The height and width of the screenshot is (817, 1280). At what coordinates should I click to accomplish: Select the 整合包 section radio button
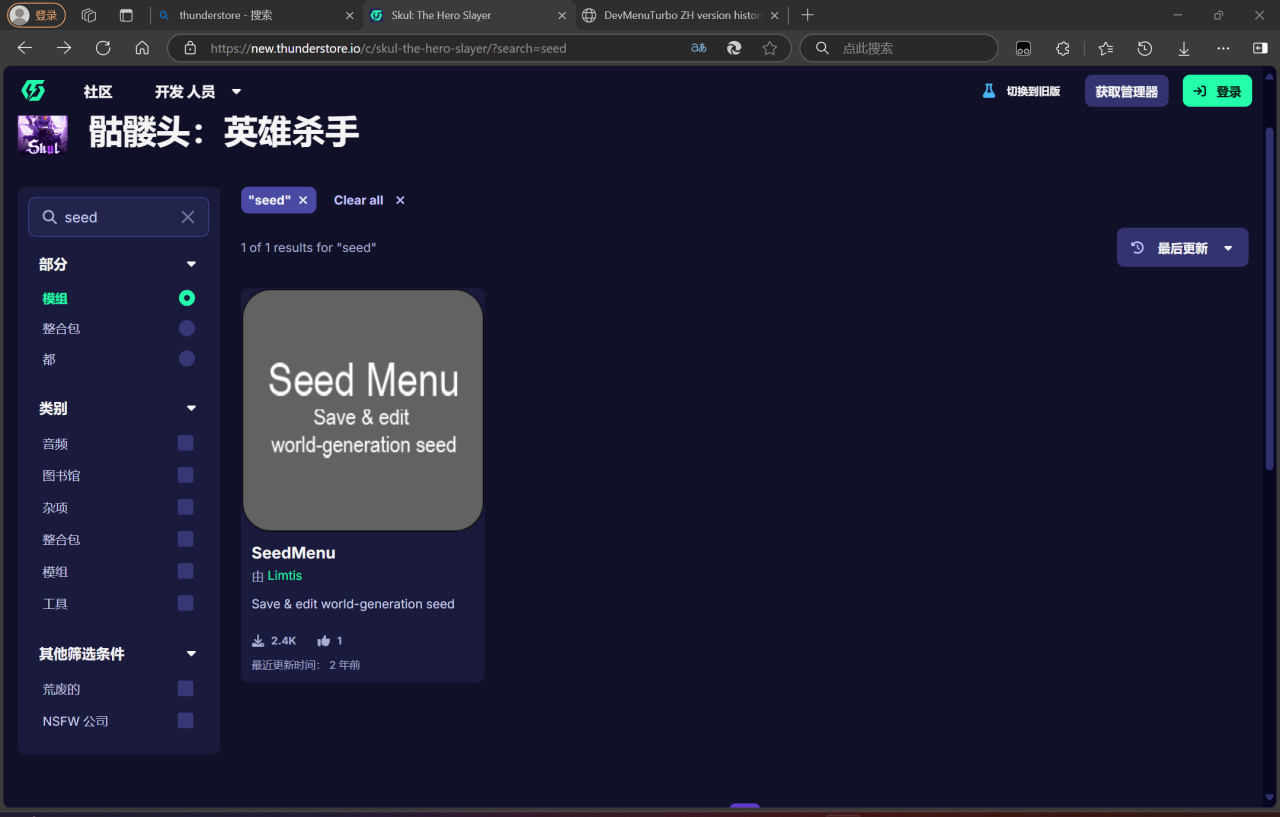[187, 328]
